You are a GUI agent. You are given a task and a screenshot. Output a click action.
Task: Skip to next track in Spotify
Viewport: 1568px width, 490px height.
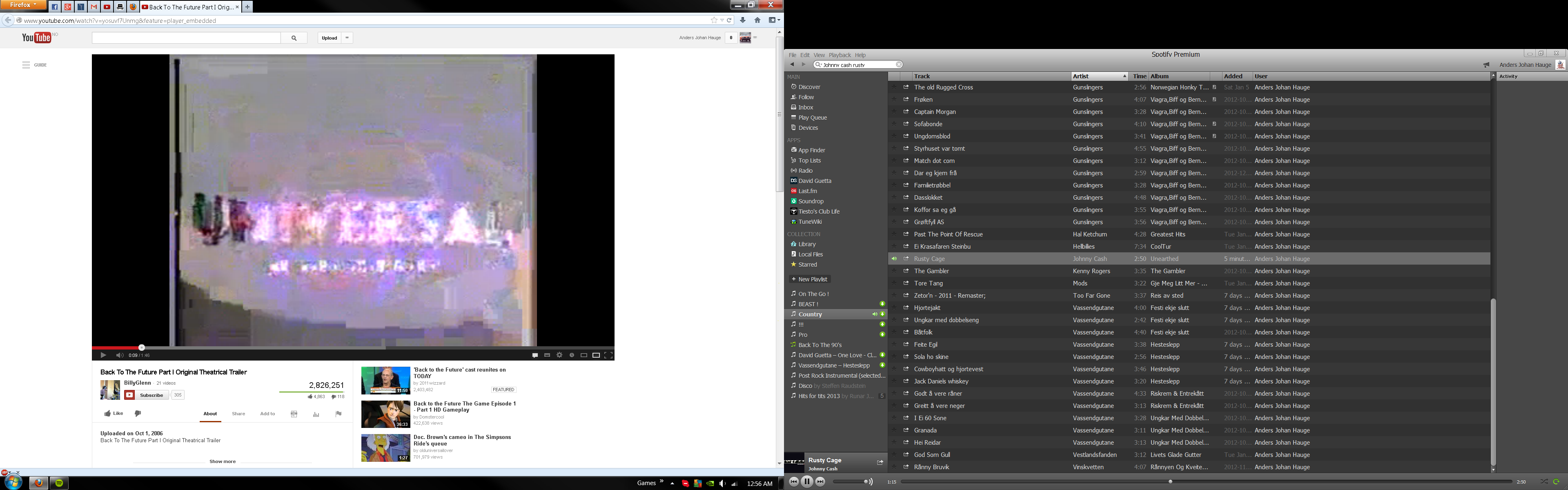pyautogui.click(x=820, y=481)
